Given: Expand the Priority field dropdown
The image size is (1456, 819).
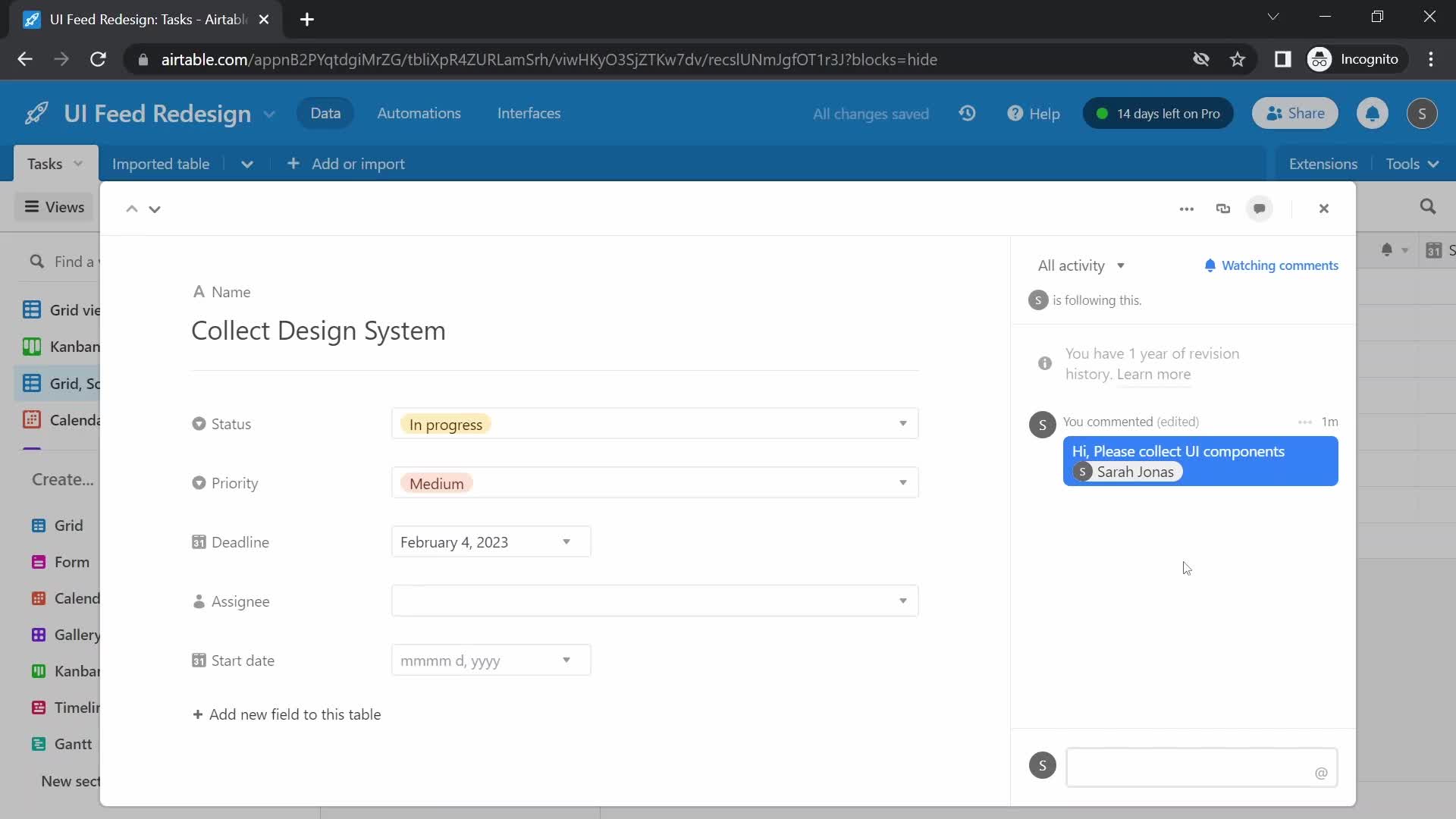Looking at the screenshot, I should pos(905,483).
